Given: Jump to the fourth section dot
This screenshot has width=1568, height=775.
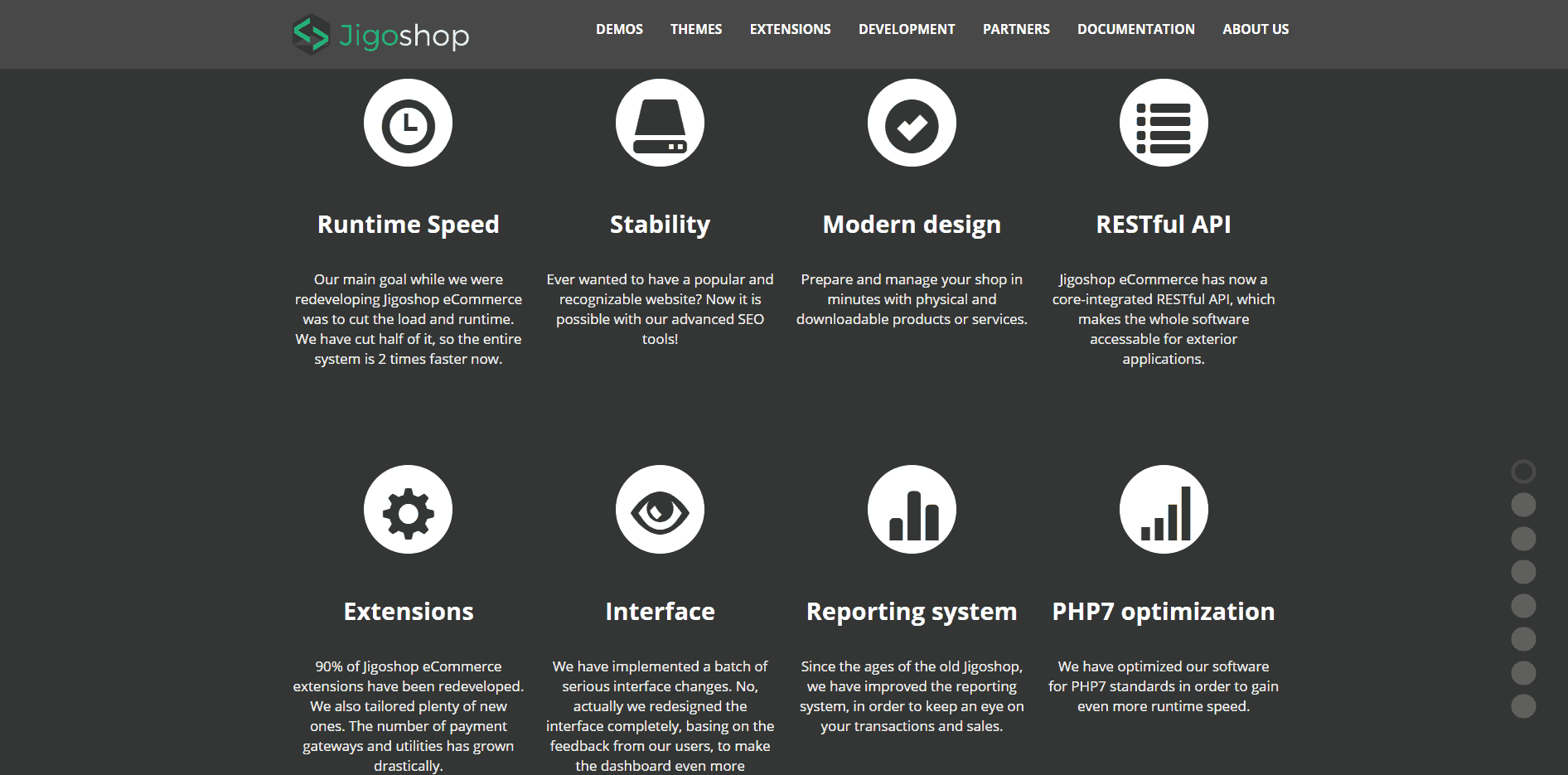Looking at the screenshot, I should pyautogui.click(x=1523, y=572).
